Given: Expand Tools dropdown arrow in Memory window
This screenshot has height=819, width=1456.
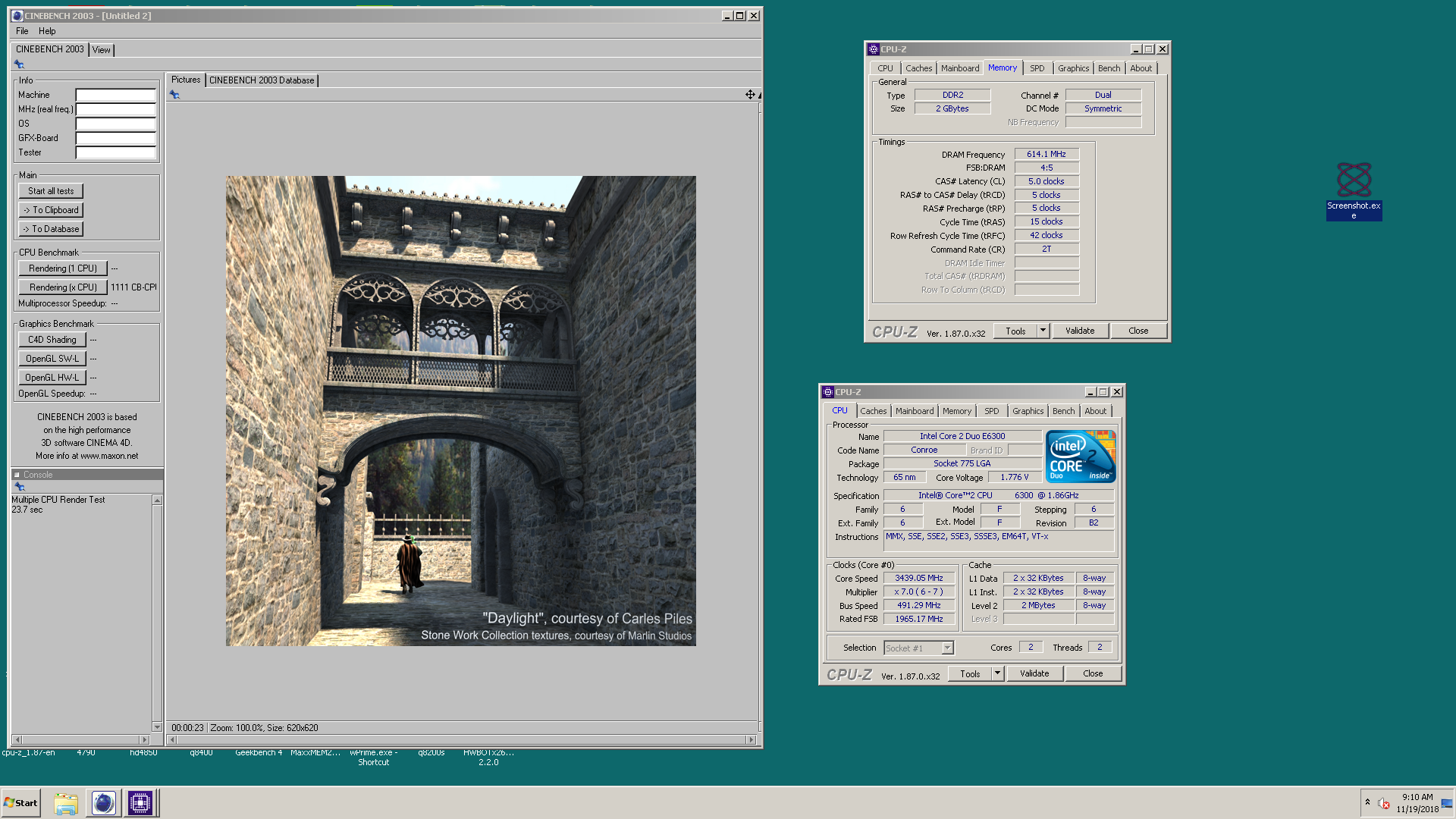Looking at the screenshot, I should [1043, 331].
